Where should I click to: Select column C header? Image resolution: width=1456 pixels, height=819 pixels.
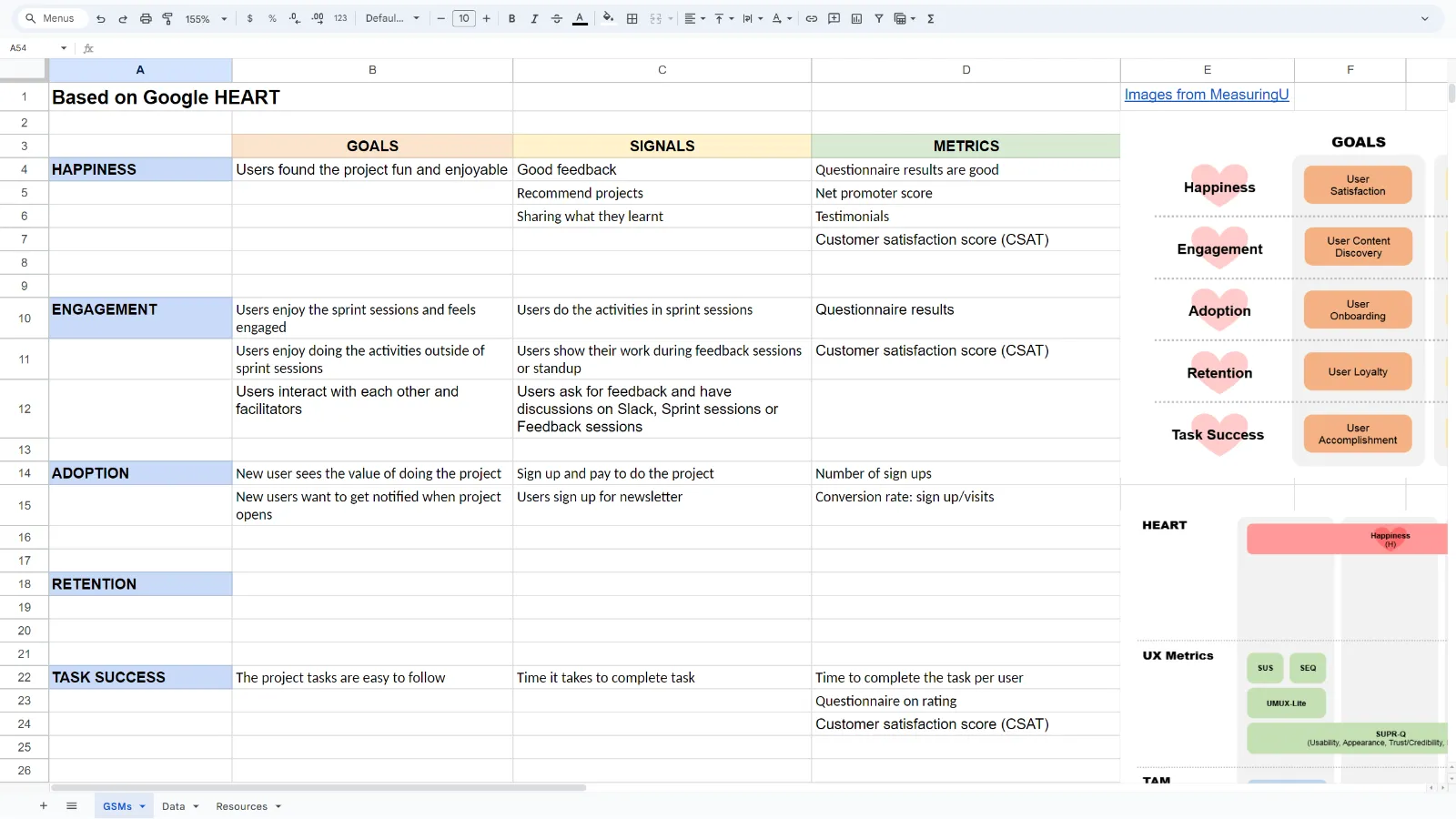(x=662, y=70)
